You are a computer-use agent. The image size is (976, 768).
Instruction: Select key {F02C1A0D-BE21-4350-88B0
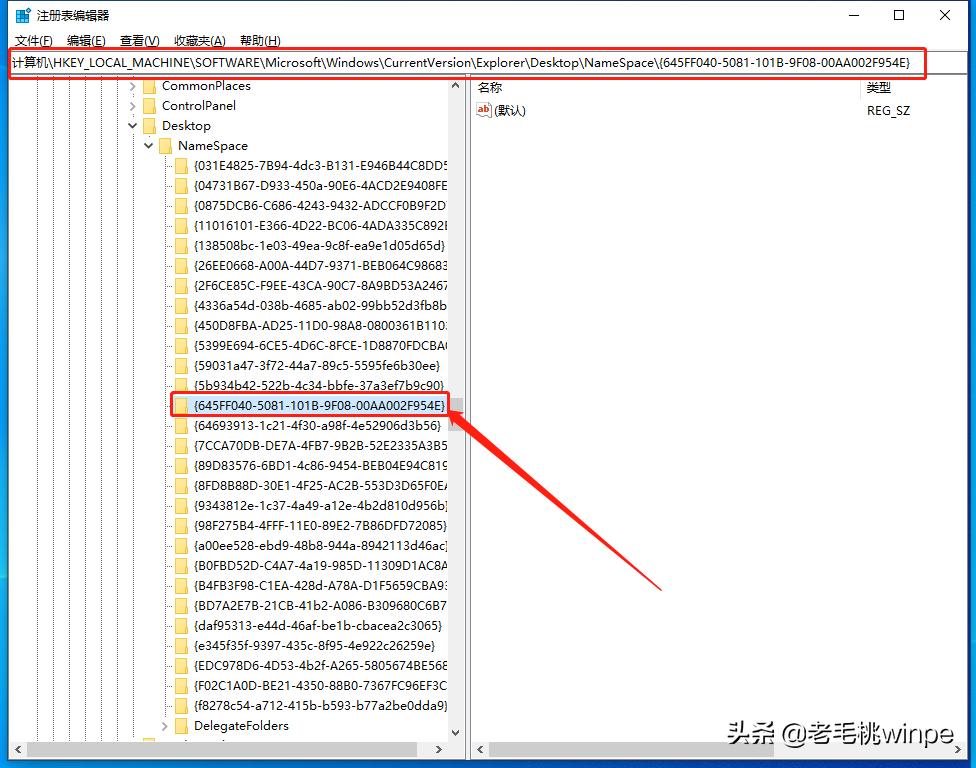[x=320, y=686]
